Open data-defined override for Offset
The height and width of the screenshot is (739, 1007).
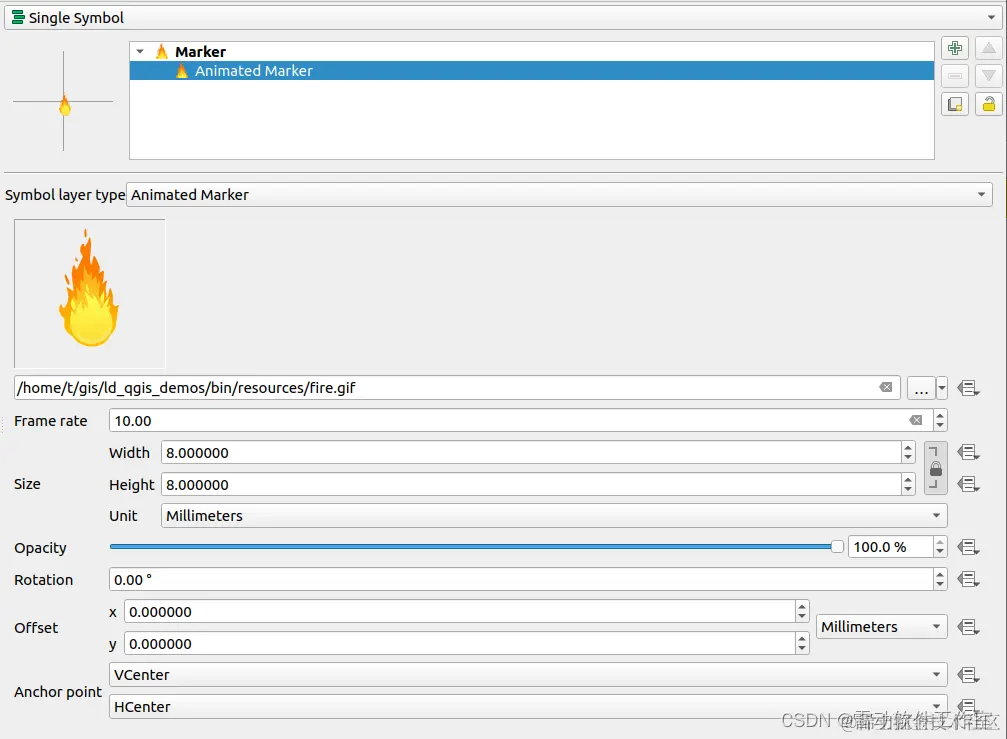[x=968, y=627]
